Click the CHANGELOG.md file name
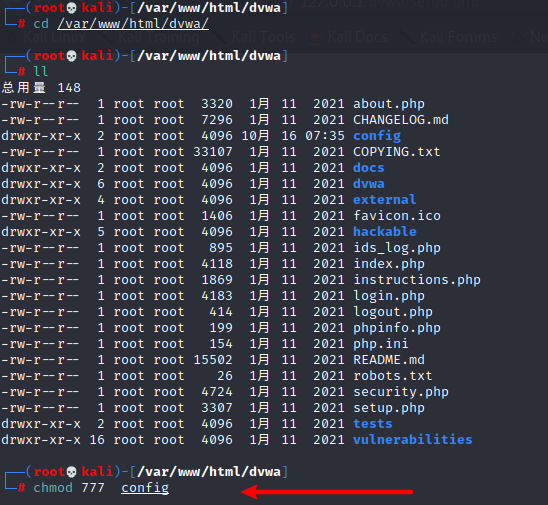The width and height of the screenshot is (548, 505). click(401, 120)
